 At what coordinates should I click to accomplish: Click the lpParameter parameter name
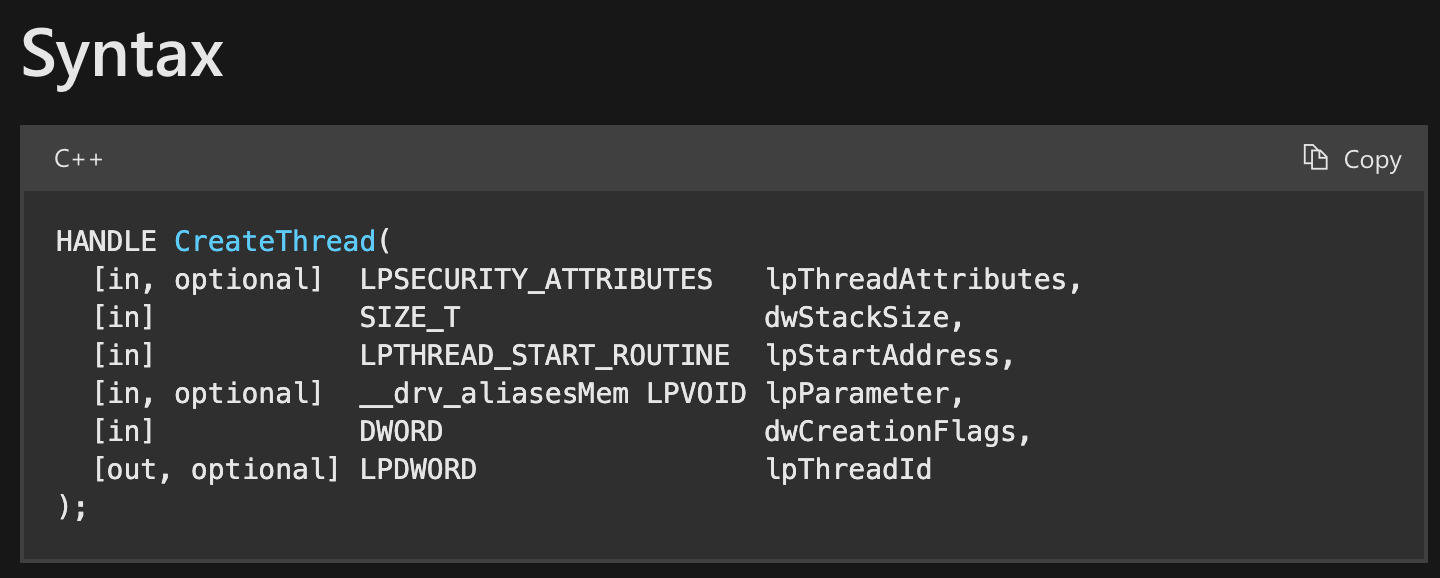point(856,394)
